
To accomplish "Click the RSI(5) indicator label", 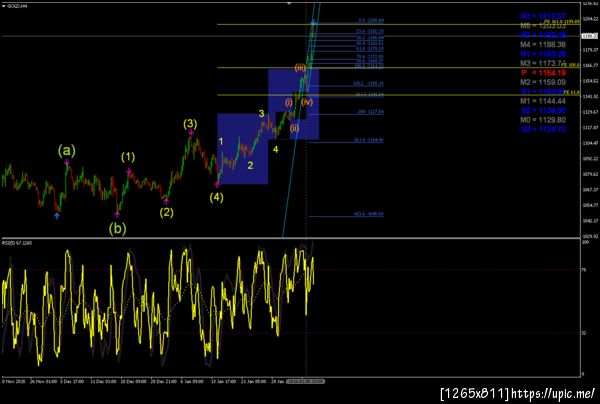I will (17, 243).
